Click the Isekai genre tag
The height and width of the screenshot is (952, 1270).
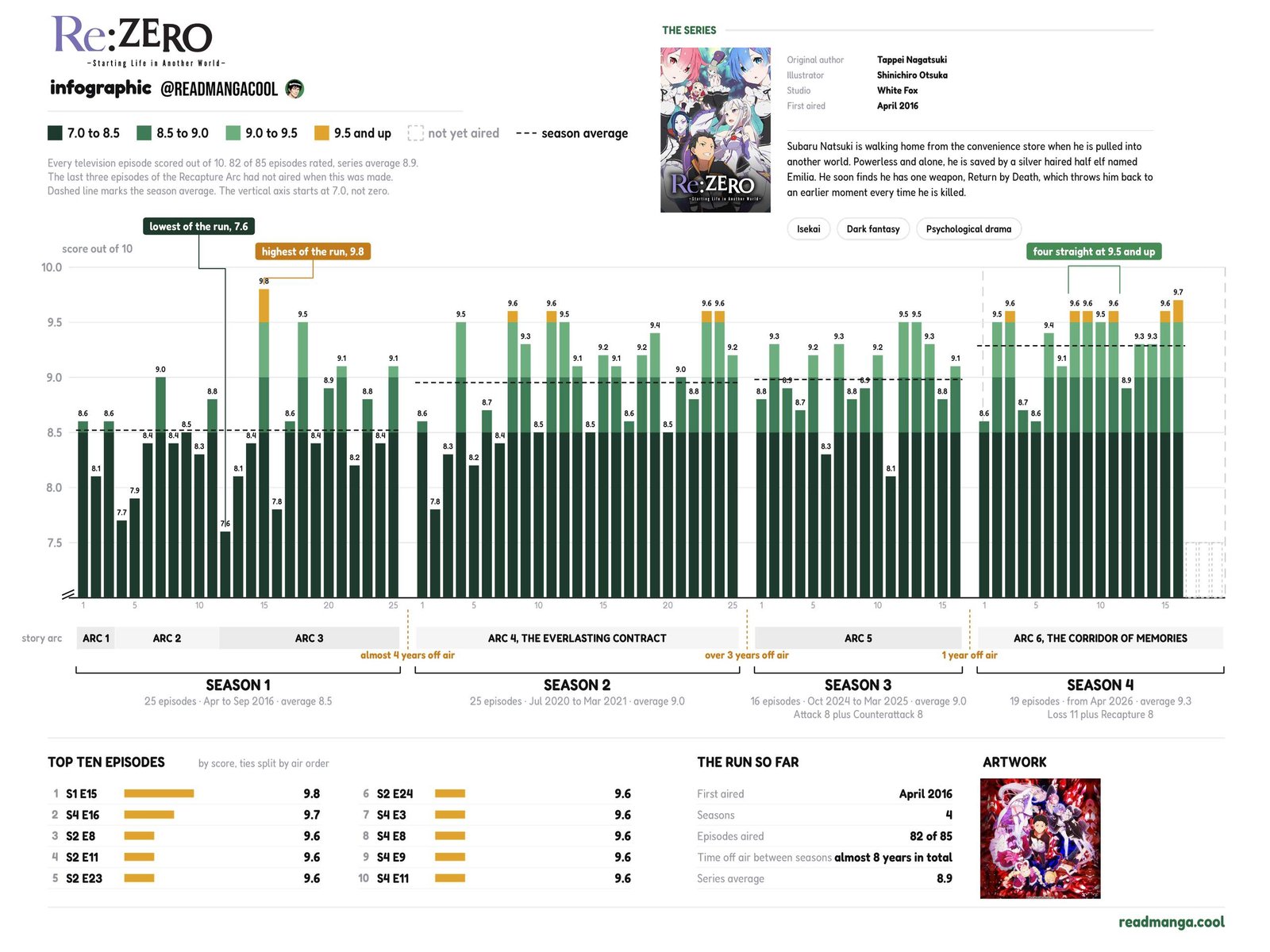click(809, 229)
